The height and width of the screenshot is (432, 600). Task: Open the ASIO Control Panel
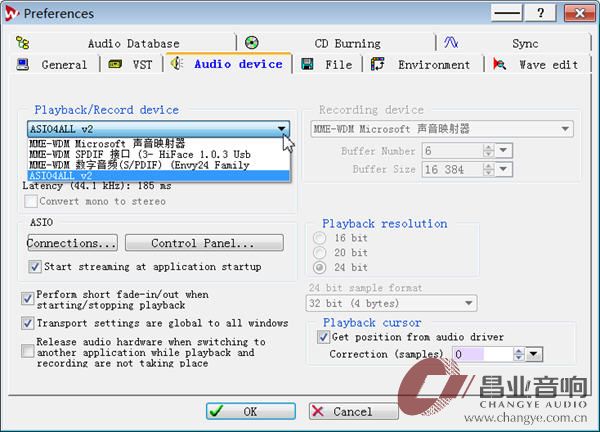tap(204, 243)
